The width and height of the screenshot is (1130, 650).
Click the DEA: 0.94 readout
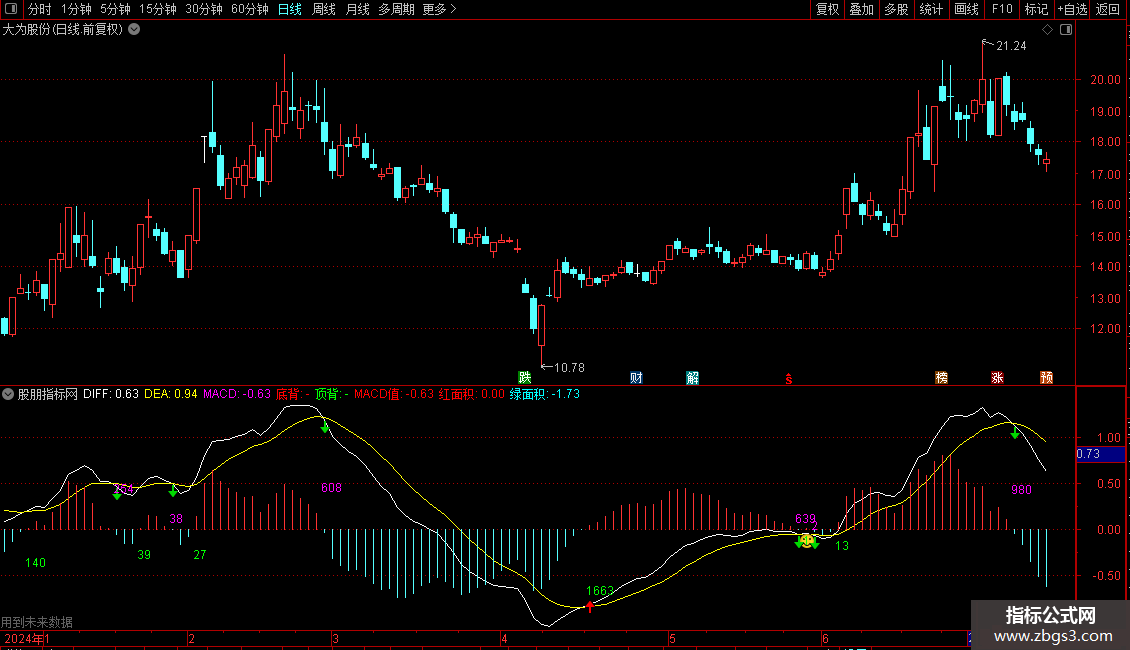tap(171, 394)
